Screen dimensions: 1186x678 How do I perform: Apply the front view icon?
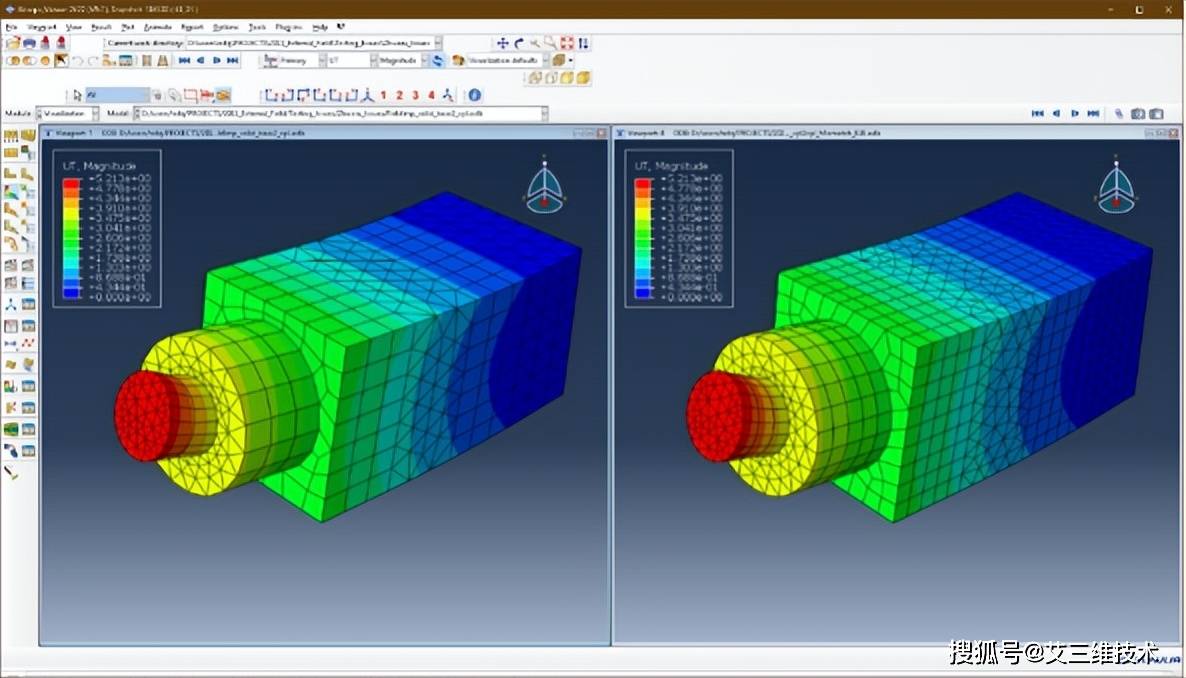[x=270, y=95]
